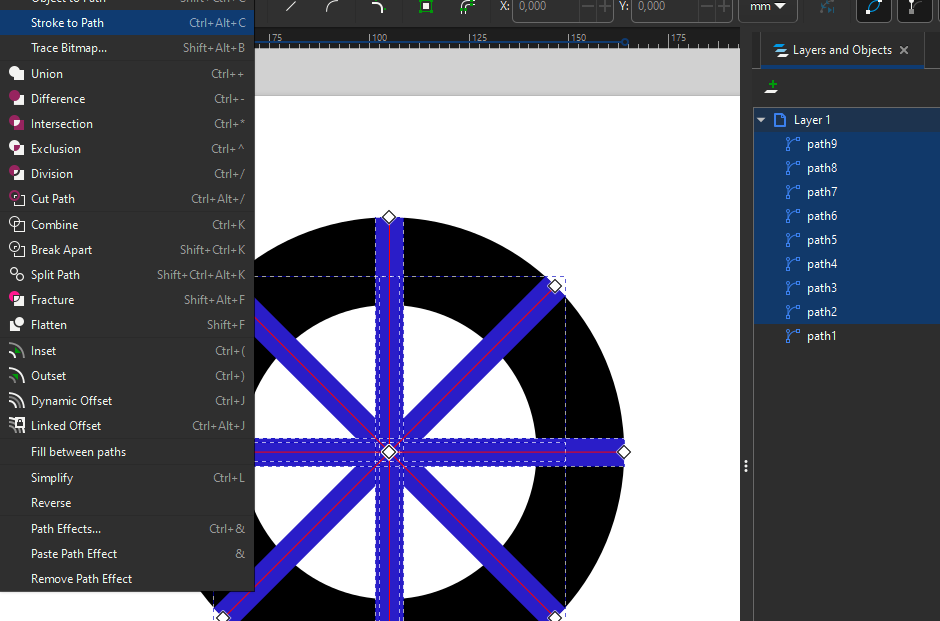Select path2 in the layers list

tap(846, 312)
